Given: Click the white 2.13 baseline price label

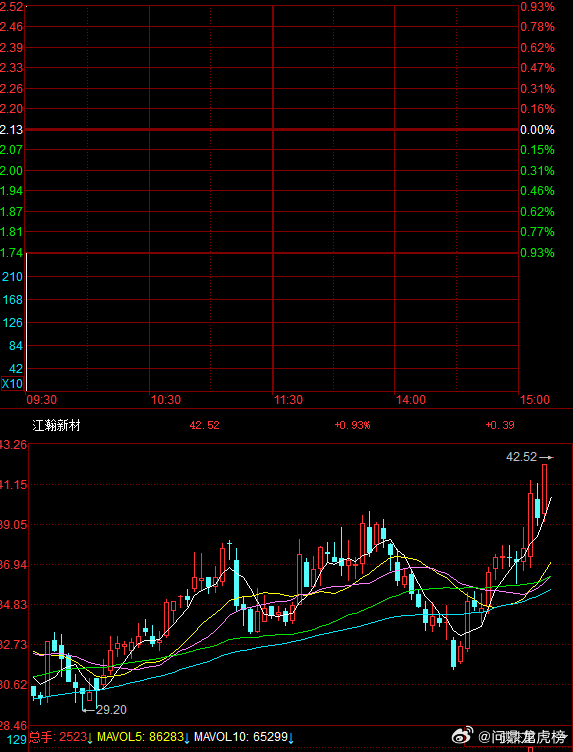Looking at the screenshot, I should click(12, 130).
